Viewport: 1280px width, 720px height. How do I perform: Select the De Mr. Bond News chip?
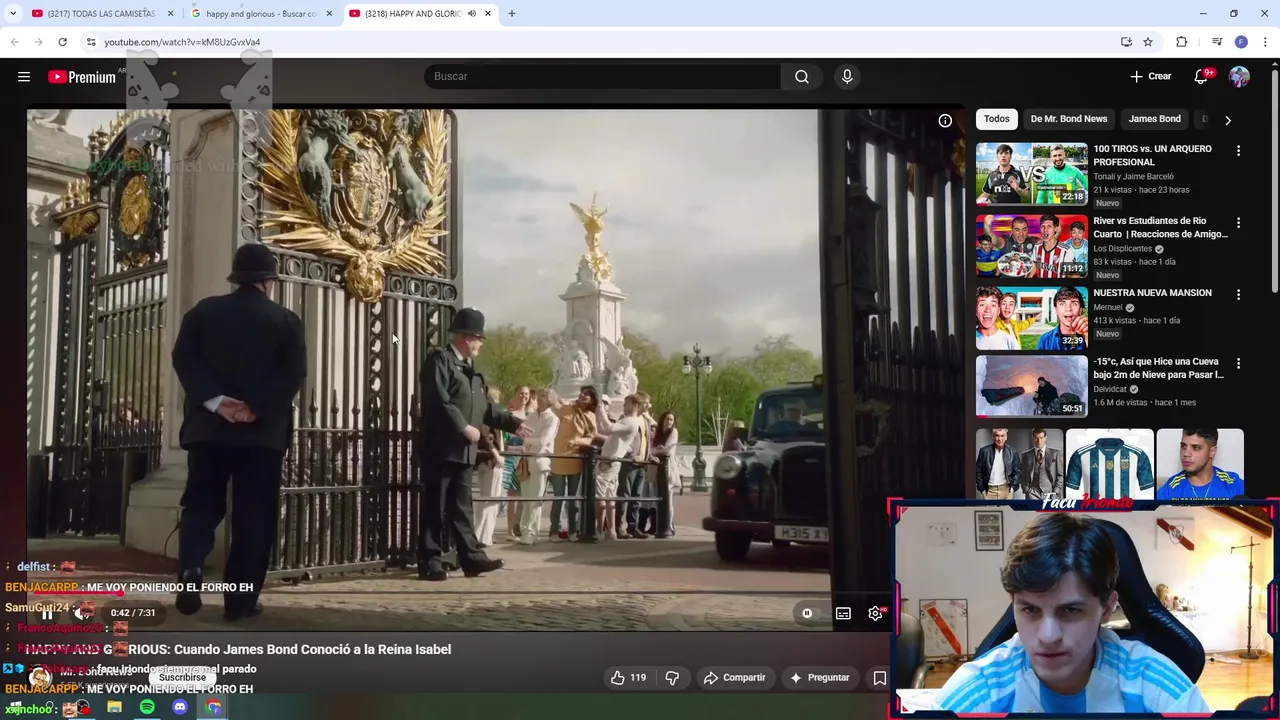click(x=1069, y=119)
